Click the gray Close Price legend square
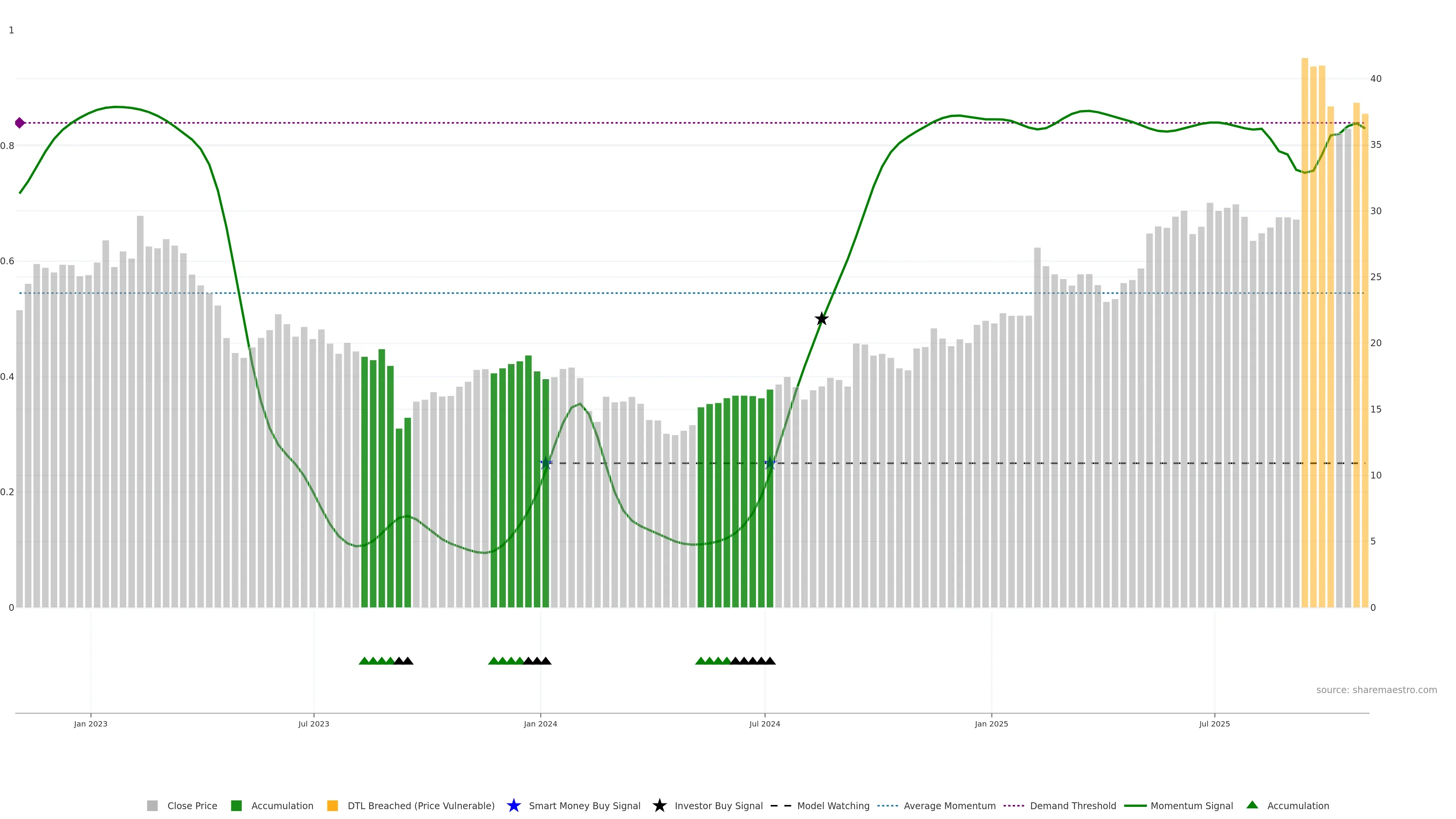The image size is (1456, 819). [x=152, y=805]
